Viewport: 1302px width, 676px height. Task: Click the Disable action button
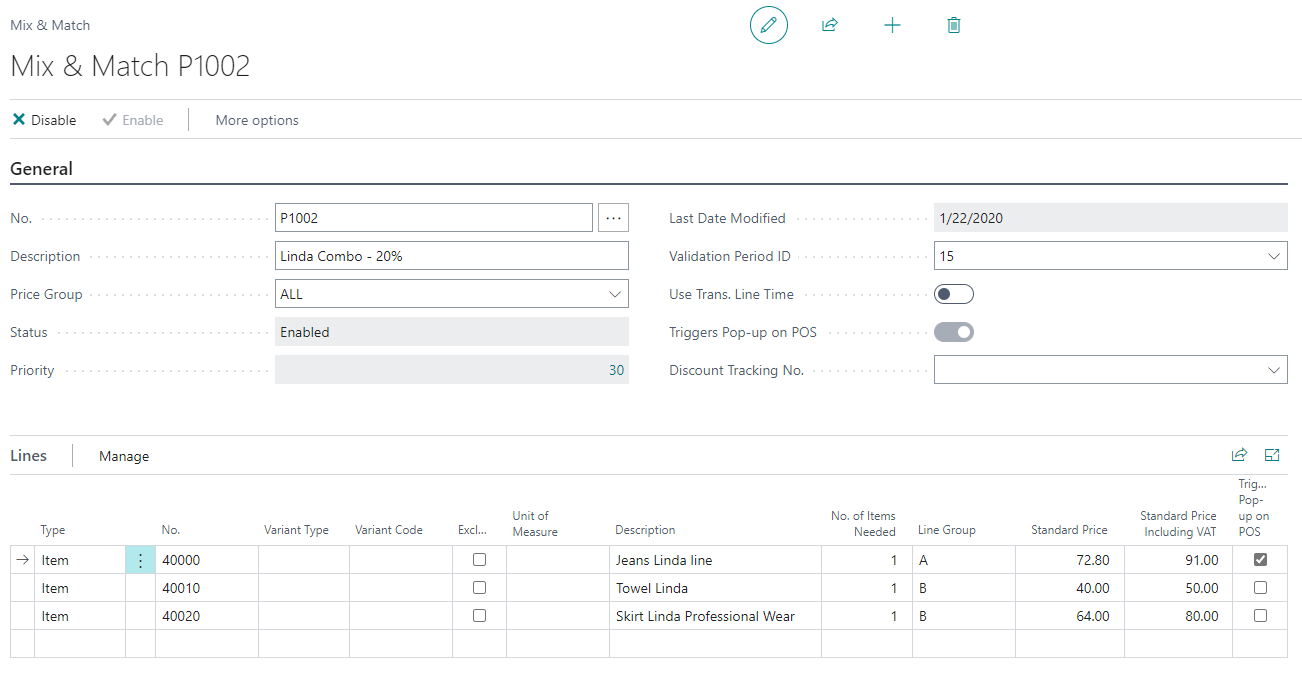click(44, 120)
